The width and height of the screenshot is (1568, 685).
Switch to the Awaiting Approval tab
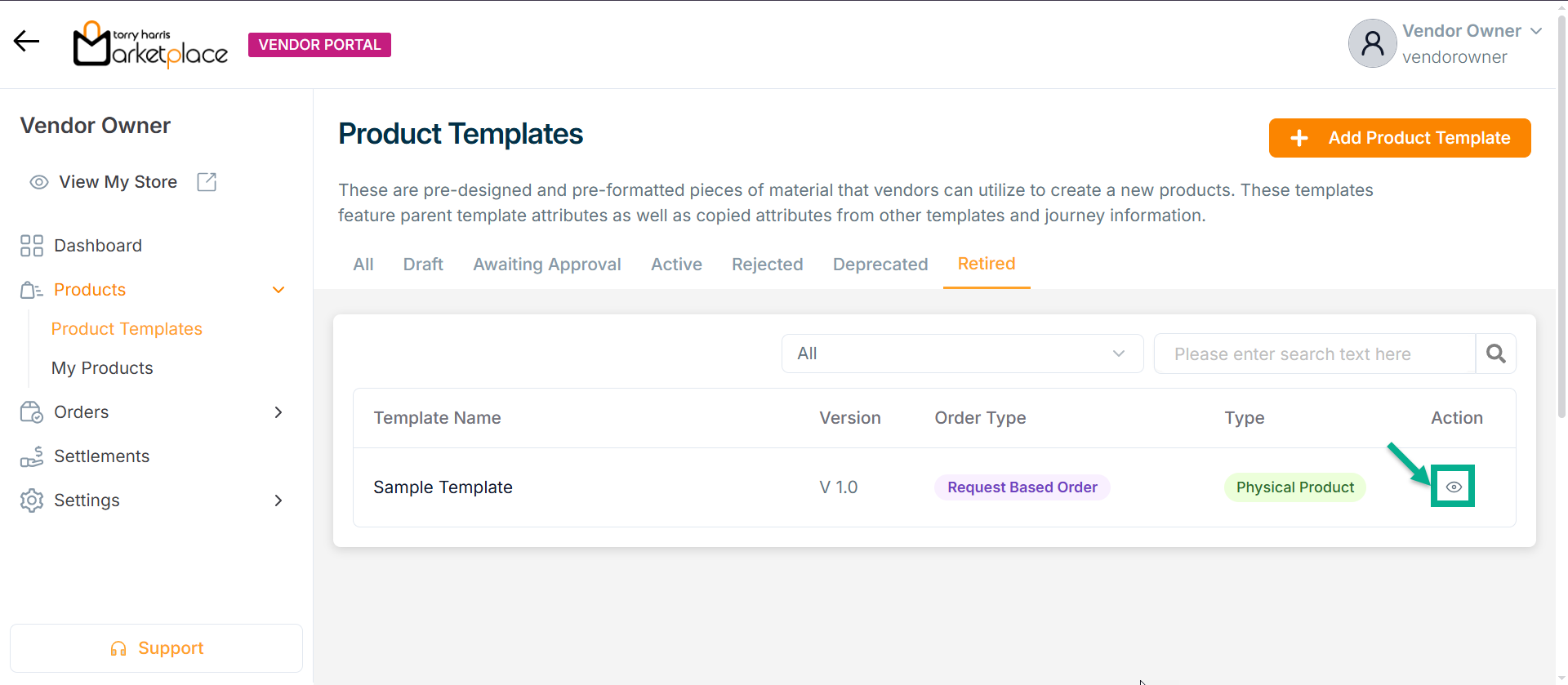tap(546, 265)
